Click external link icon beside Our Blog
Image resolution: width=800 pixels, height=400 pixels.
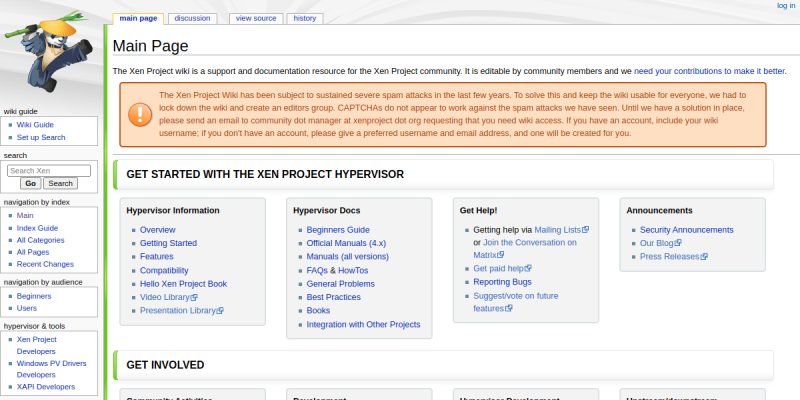[678, 243]
